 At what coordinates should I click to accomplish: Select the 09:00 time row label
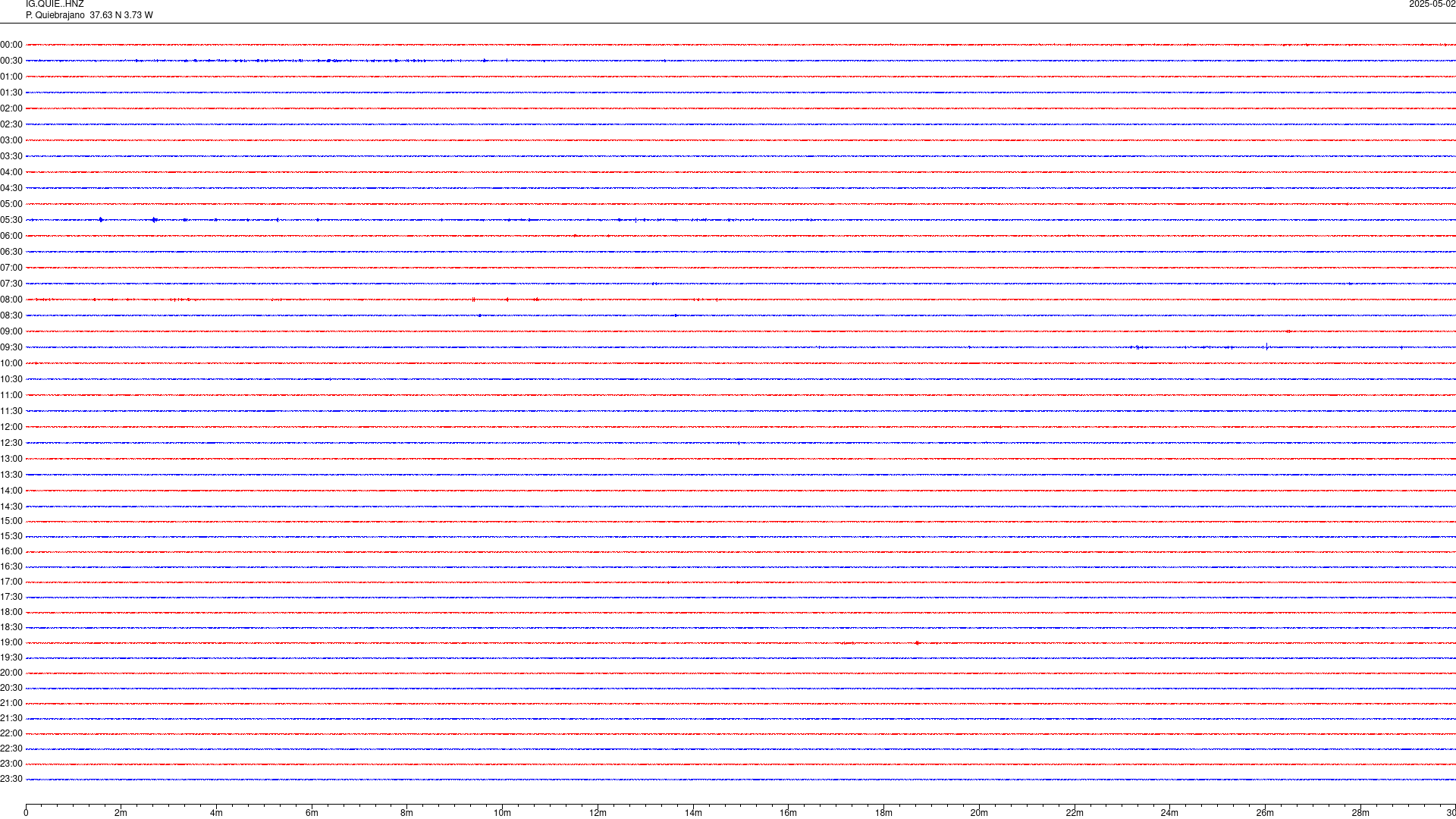coord(11,331)
